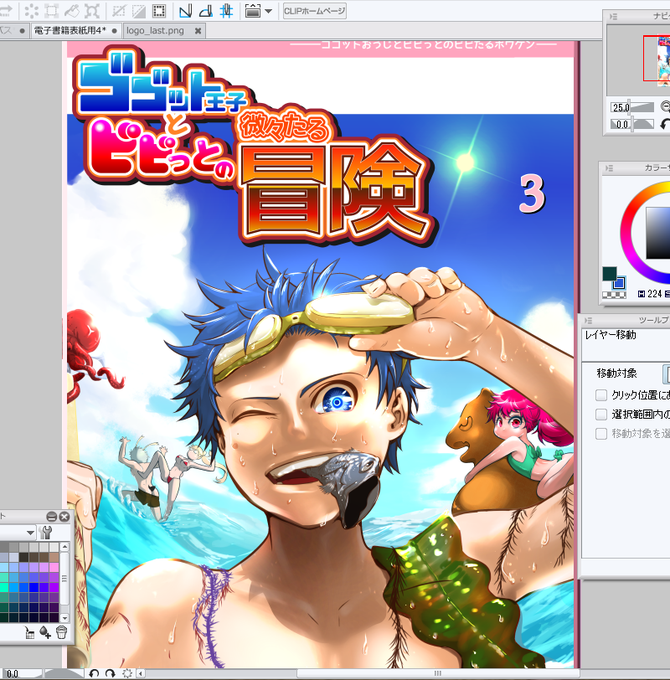Select the scale/transform square icon in toolbar
Viewport: 670px width, 680px height.
(52, 11)
